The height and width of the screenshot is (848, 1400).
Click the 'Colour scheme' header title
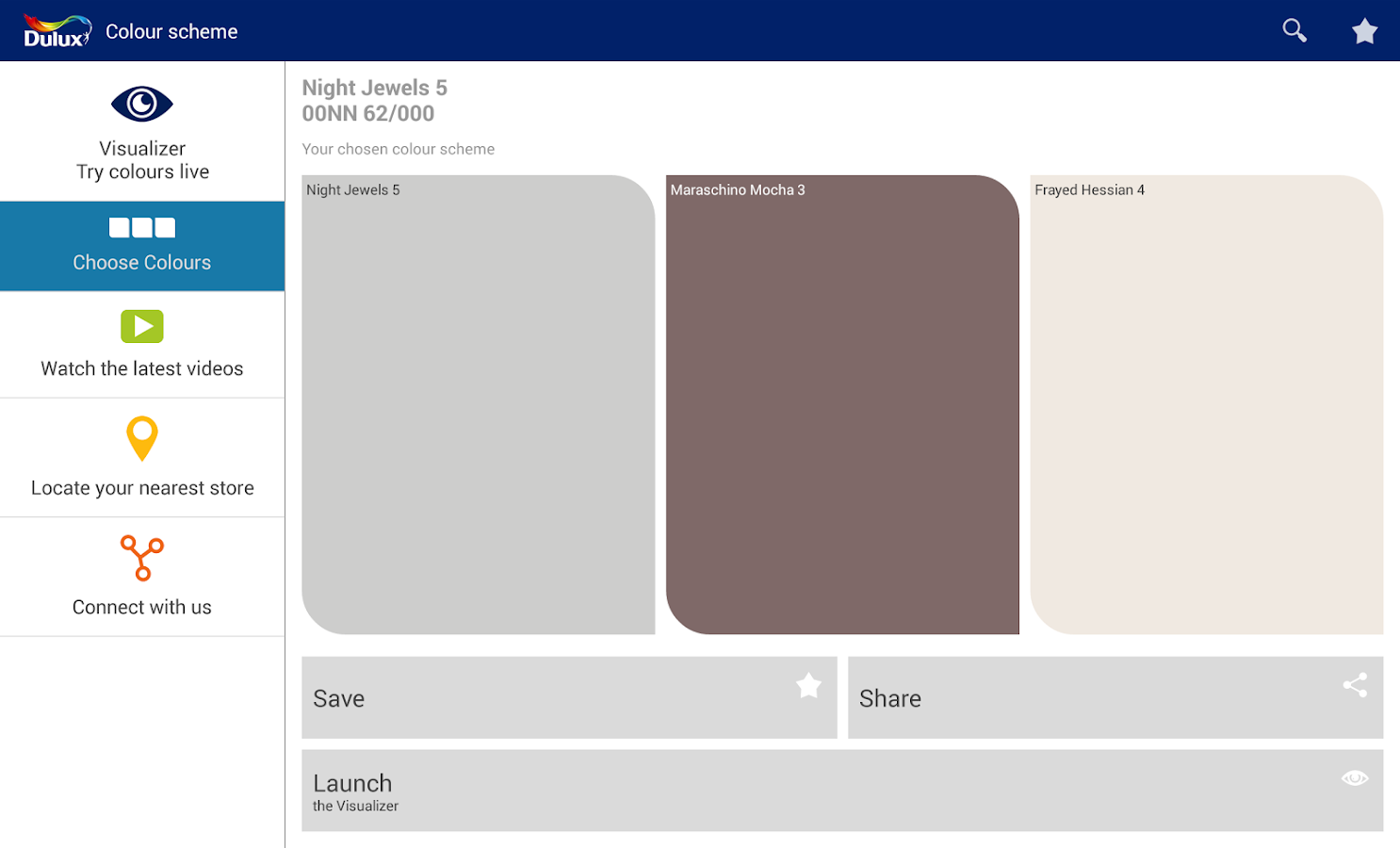pos(171,31)
